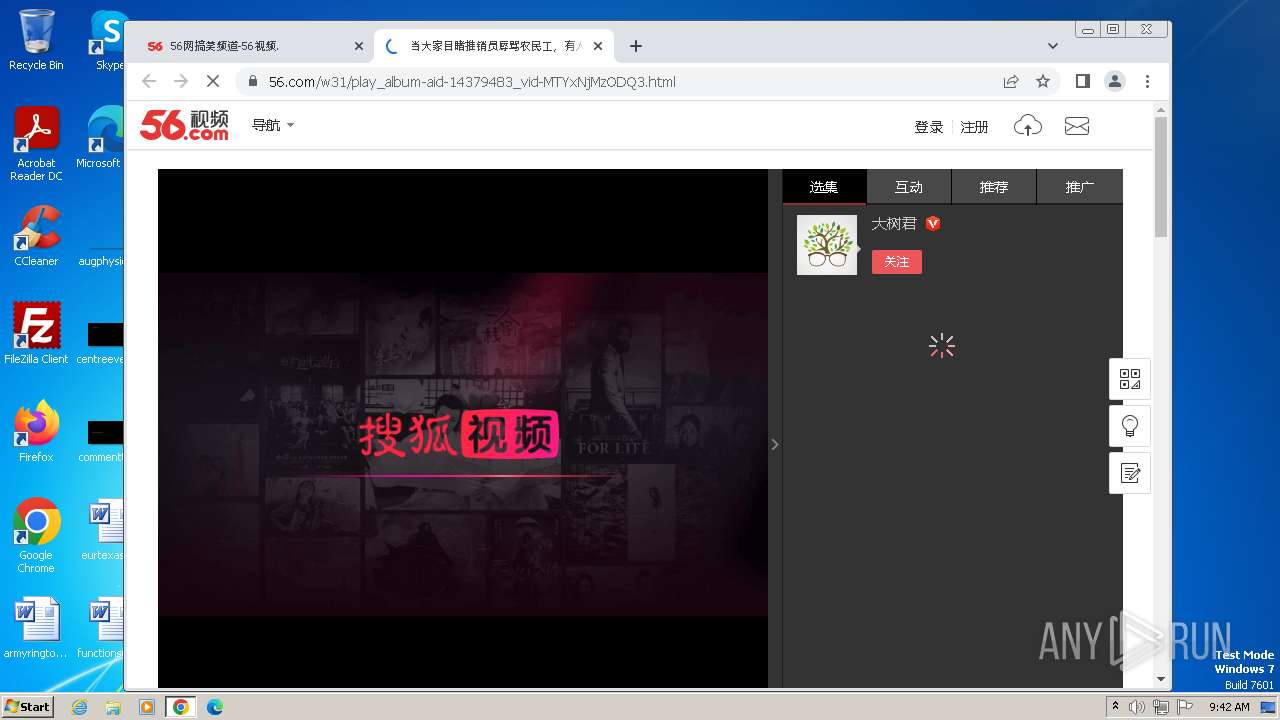Image resolution: width=1280 pixels, height=720 pixels.
Task: Open the Chrome profile icon
Action: click(x=1115, y=81)
